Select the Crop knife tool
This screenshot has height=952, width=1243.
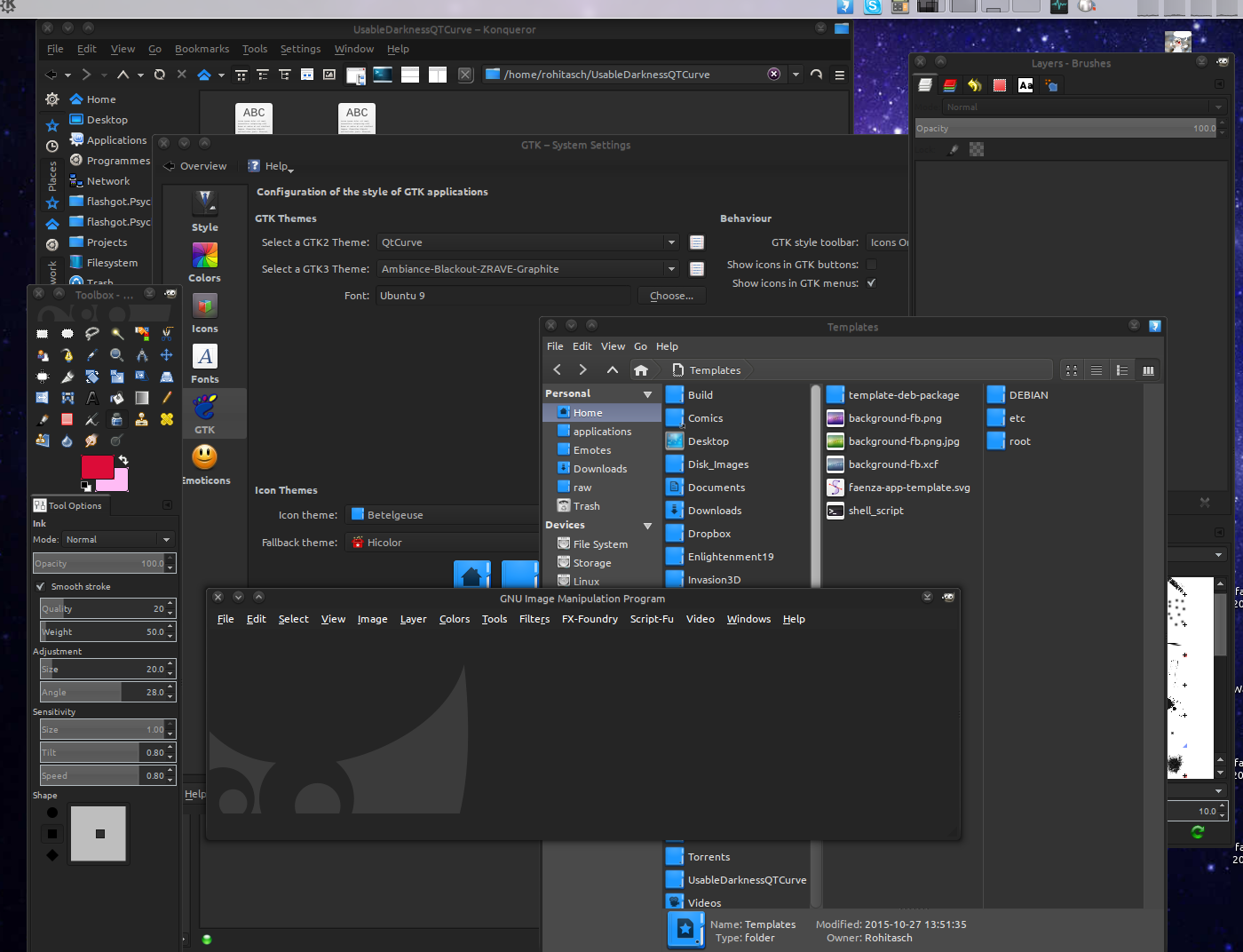tap(67, 377)
